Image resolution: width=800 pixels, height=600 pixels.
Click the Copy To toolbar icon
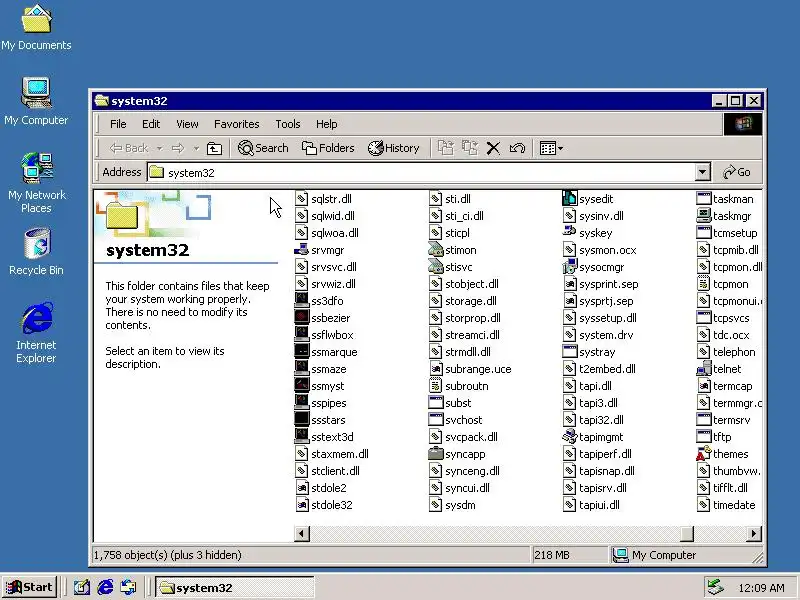point(469,148)
